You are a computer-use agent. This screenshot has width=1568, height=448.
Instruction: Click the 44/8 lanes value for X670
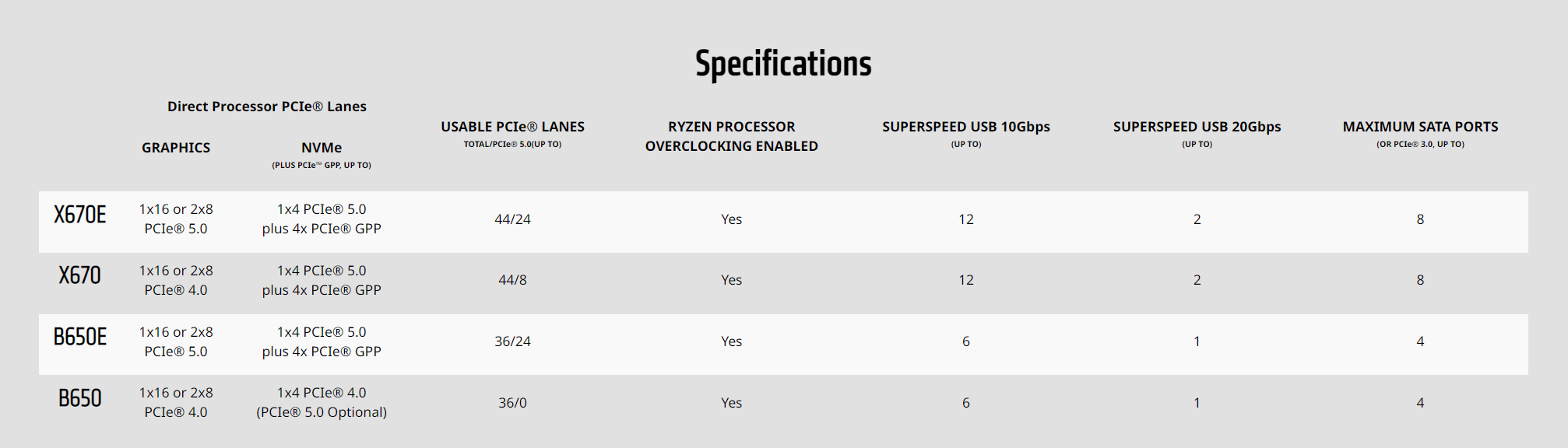tap(512, 280)
